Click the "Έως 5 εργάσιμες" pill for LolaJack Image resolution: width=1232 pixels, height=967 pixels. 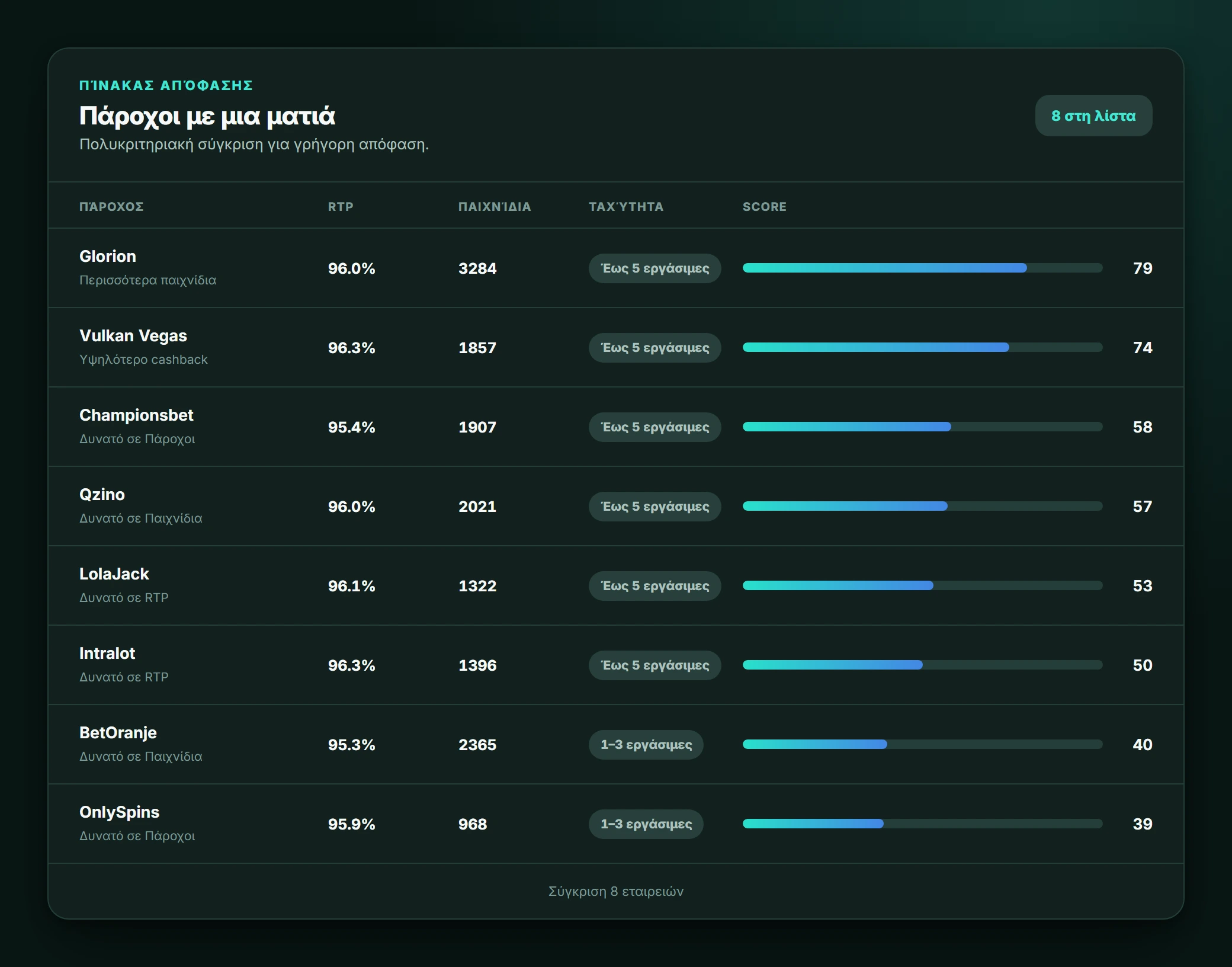655,586
